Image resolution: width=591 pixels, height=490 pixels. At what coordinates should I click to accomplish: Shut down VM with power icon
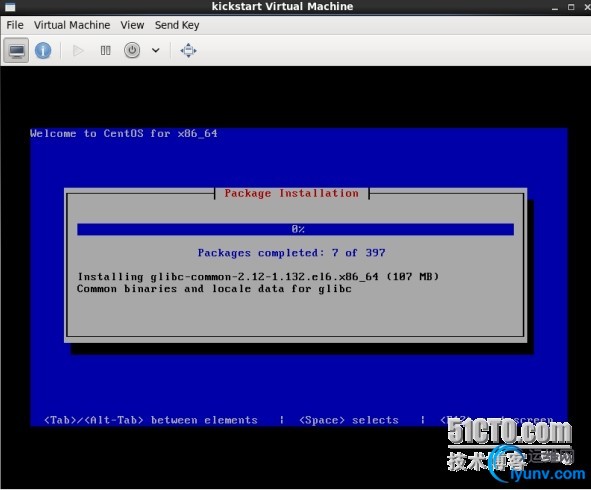coord(132,50)
